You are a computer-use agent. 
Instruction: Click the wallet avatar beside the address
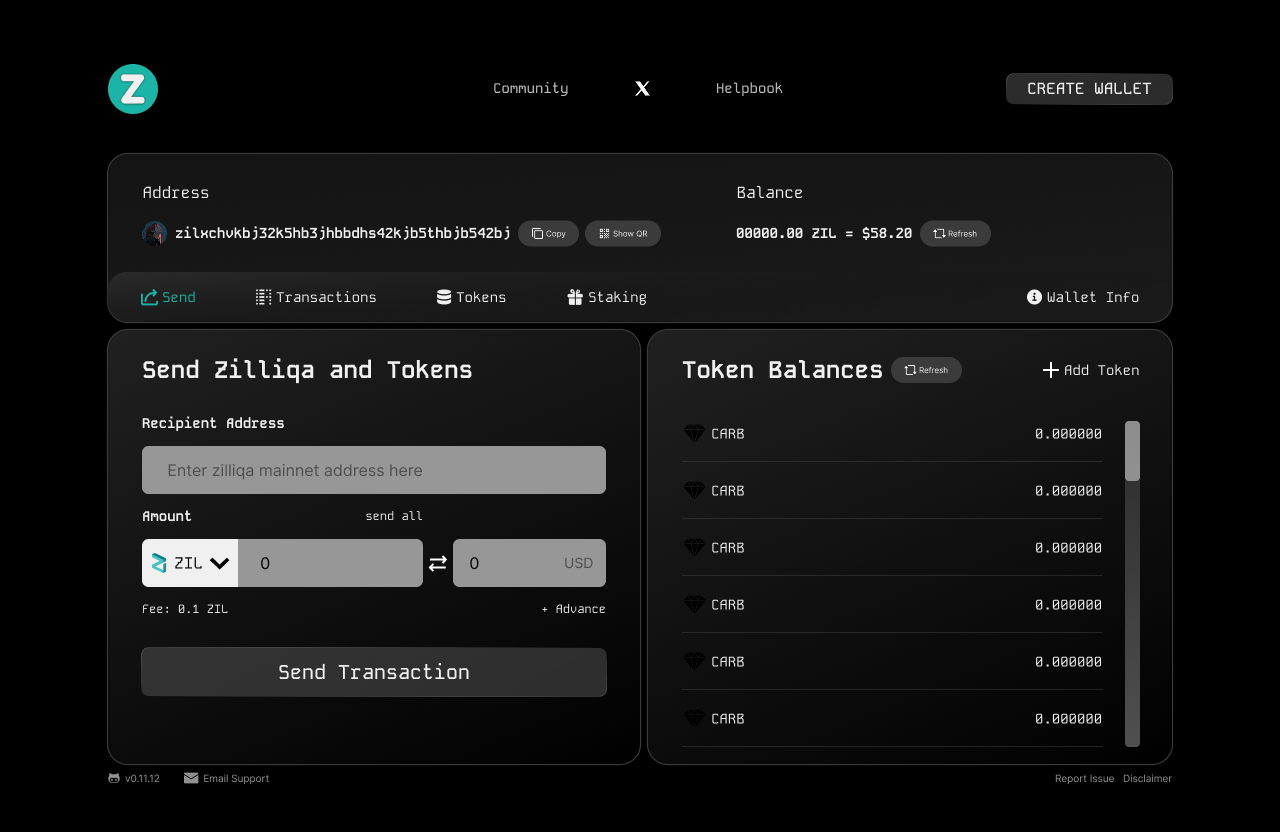pyautogui.click(x=154, y=234)
